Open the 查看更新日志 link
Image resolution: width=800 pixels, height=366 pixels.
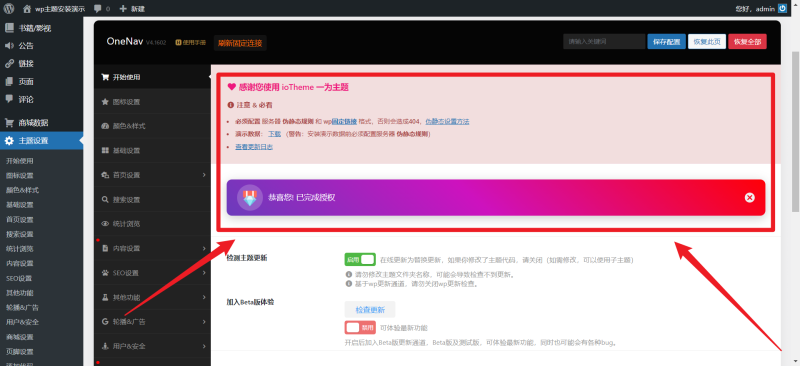[254, 147]
